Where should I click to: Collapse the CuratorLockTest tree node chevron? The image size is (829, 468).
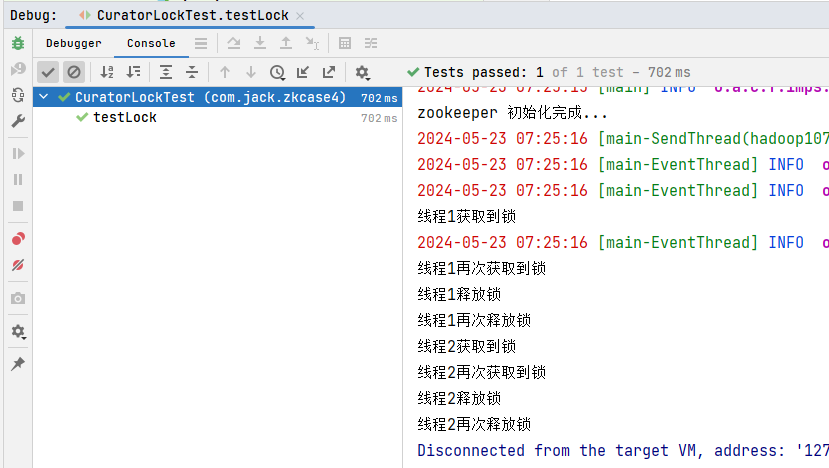[x=44, y=97]
